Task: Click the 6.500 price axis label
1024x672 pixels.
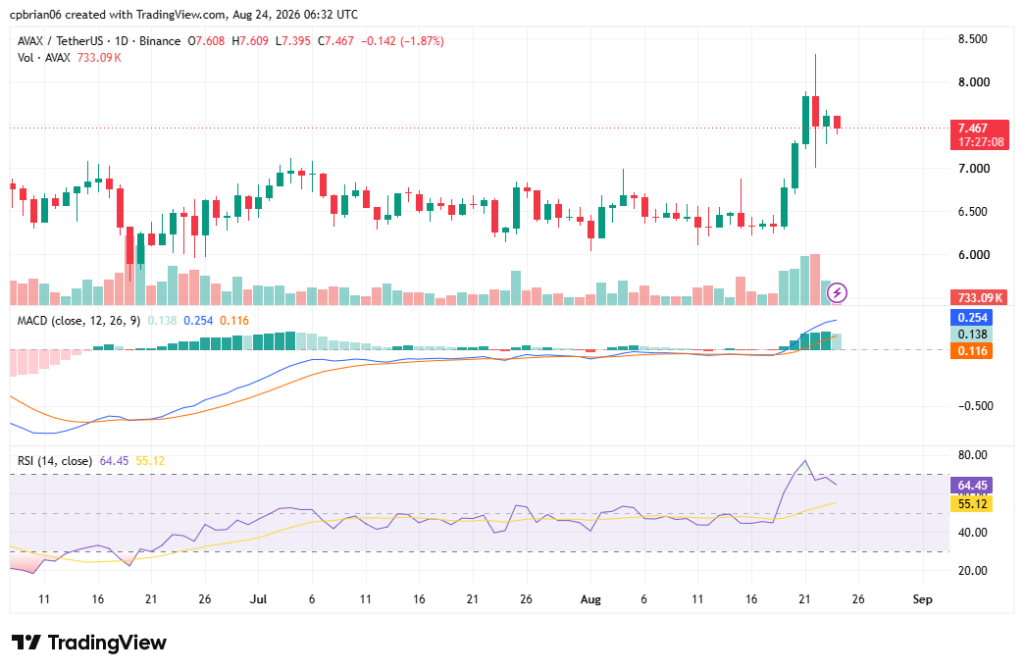Action: tap(974, 212)
